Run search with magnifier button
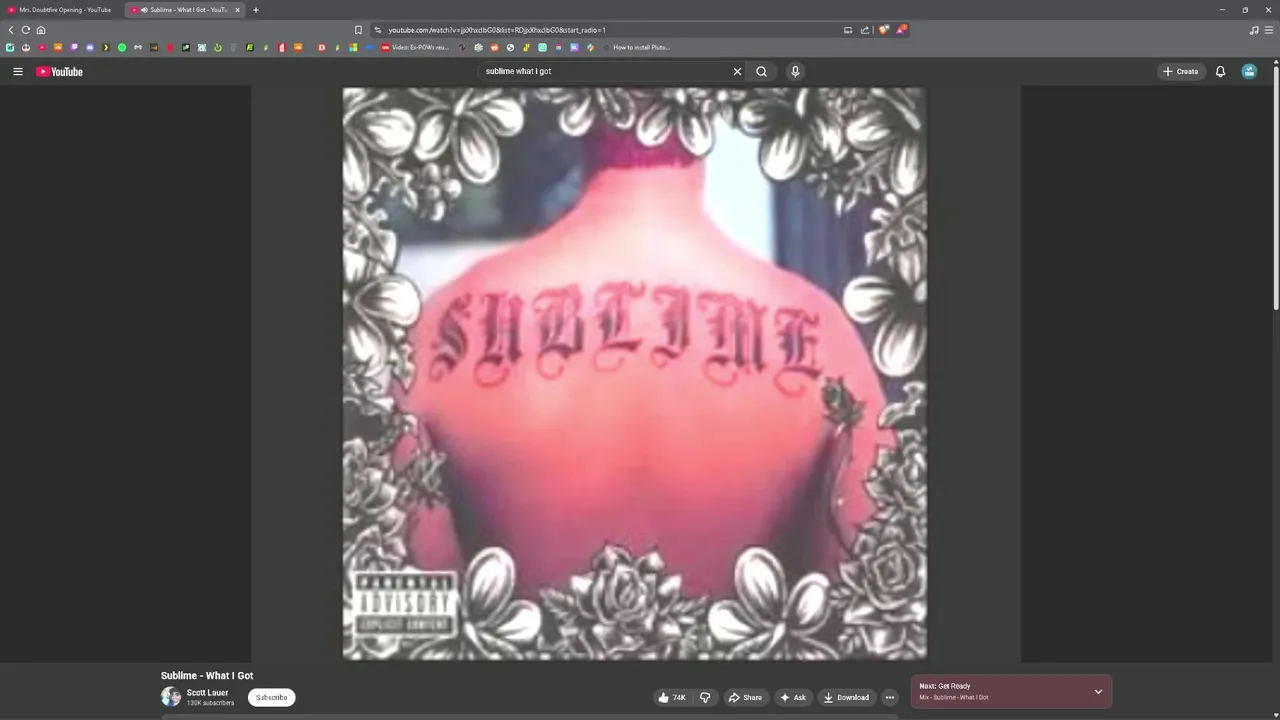 762,71
